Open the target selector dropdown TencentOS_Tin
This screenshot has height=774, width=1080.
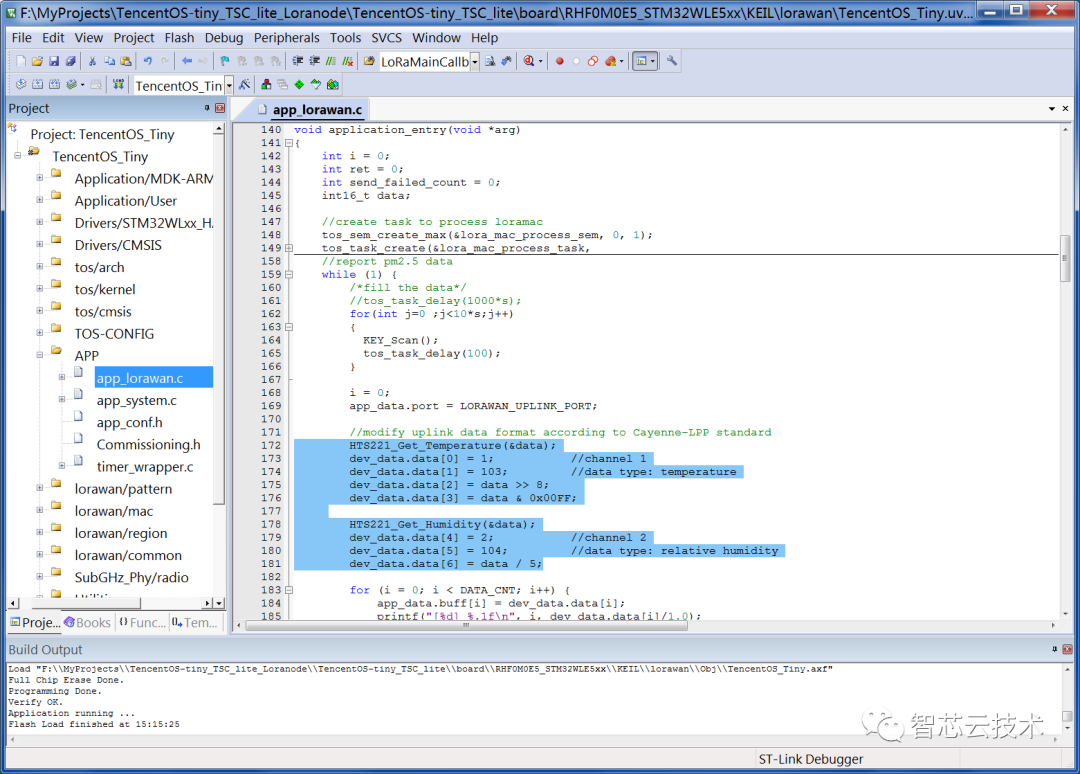point(229,85)
